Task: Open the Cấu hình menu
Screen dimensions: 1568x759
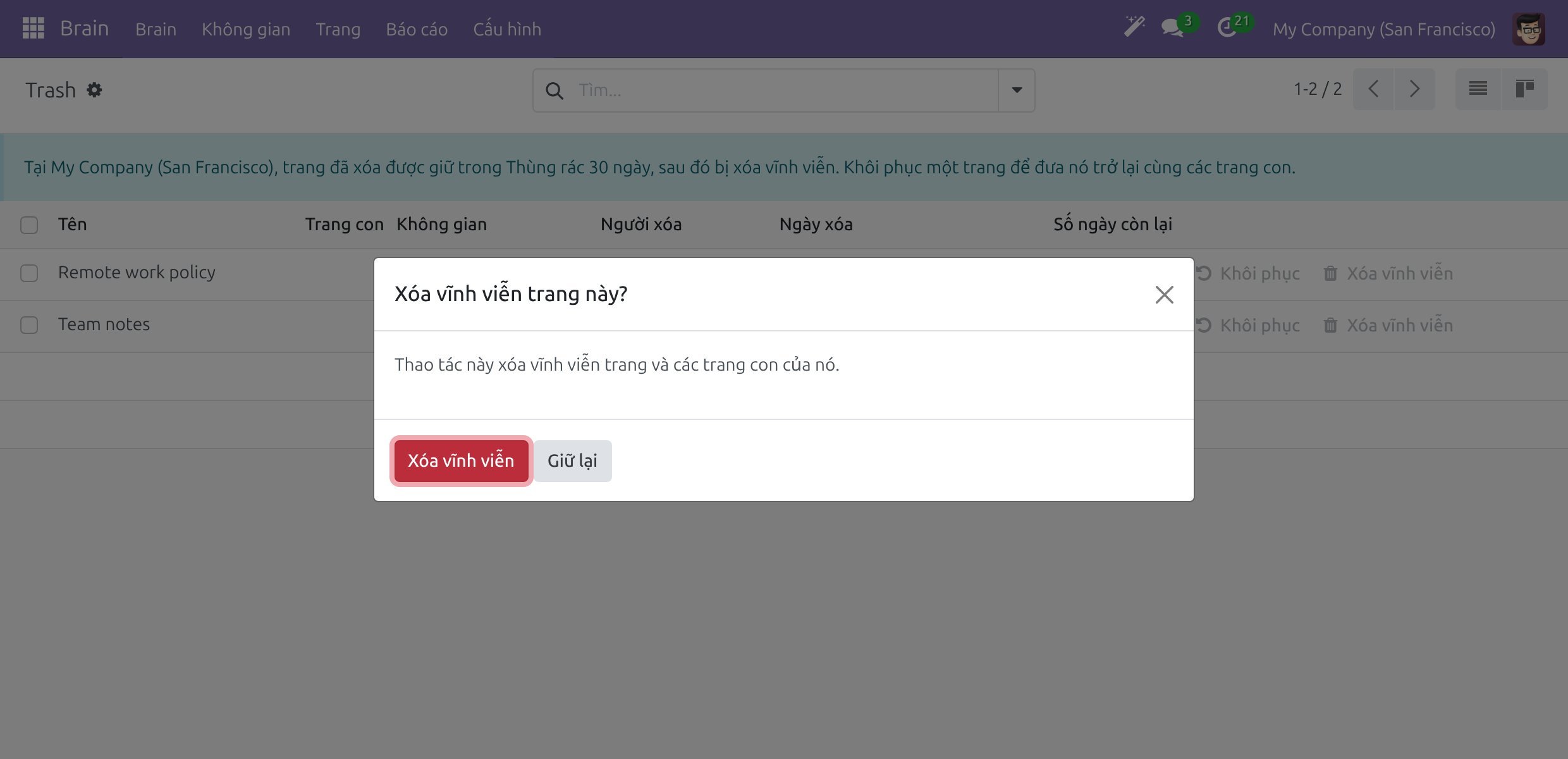Action: tap(507, 29)
